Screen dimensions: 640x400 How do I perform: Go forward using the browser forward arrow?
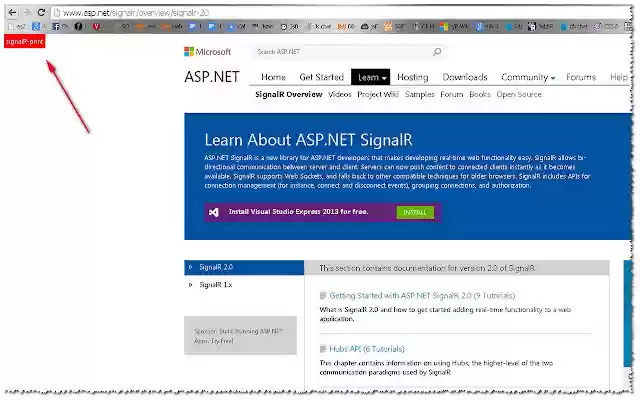click(27, 12)
